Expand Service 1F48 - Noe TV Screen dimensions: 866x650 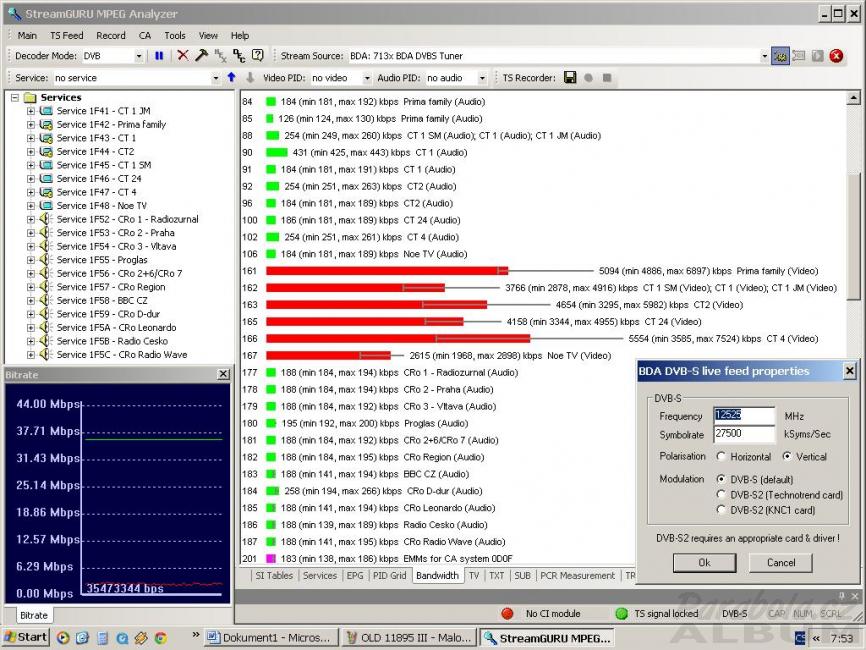[31, 206]
